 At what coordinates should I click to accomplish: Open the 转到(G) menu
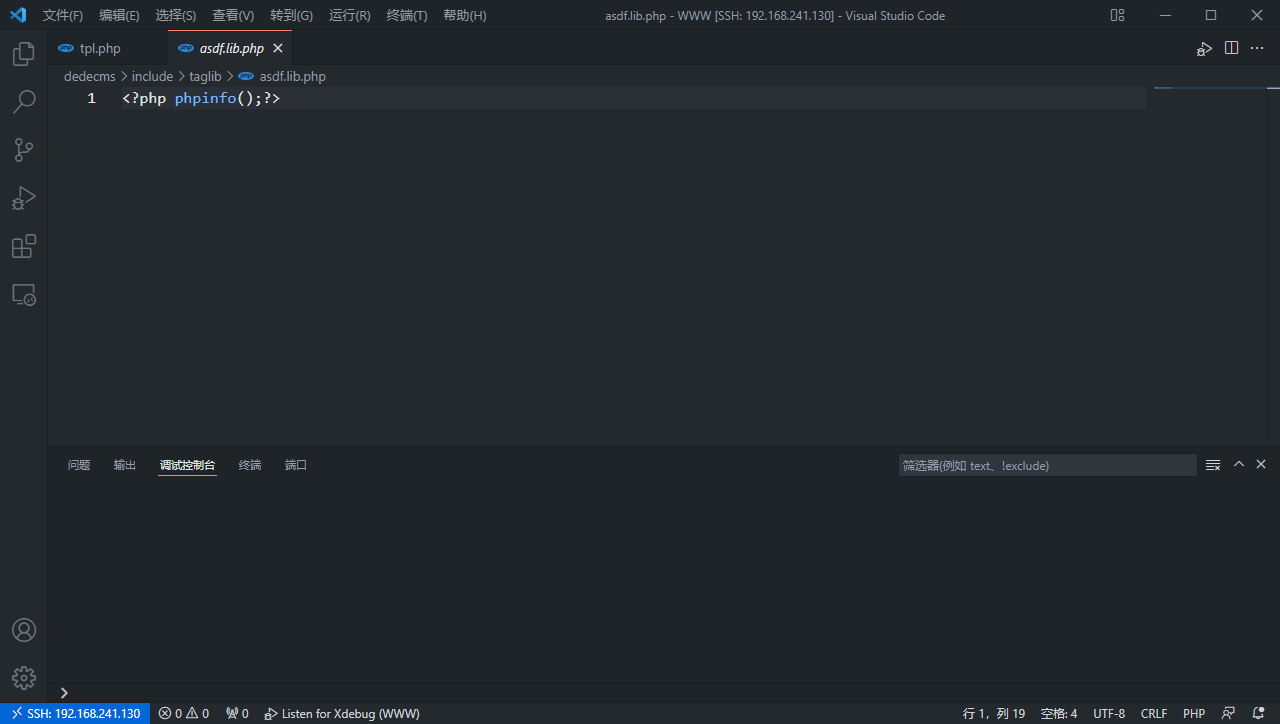tap(292, 15)
